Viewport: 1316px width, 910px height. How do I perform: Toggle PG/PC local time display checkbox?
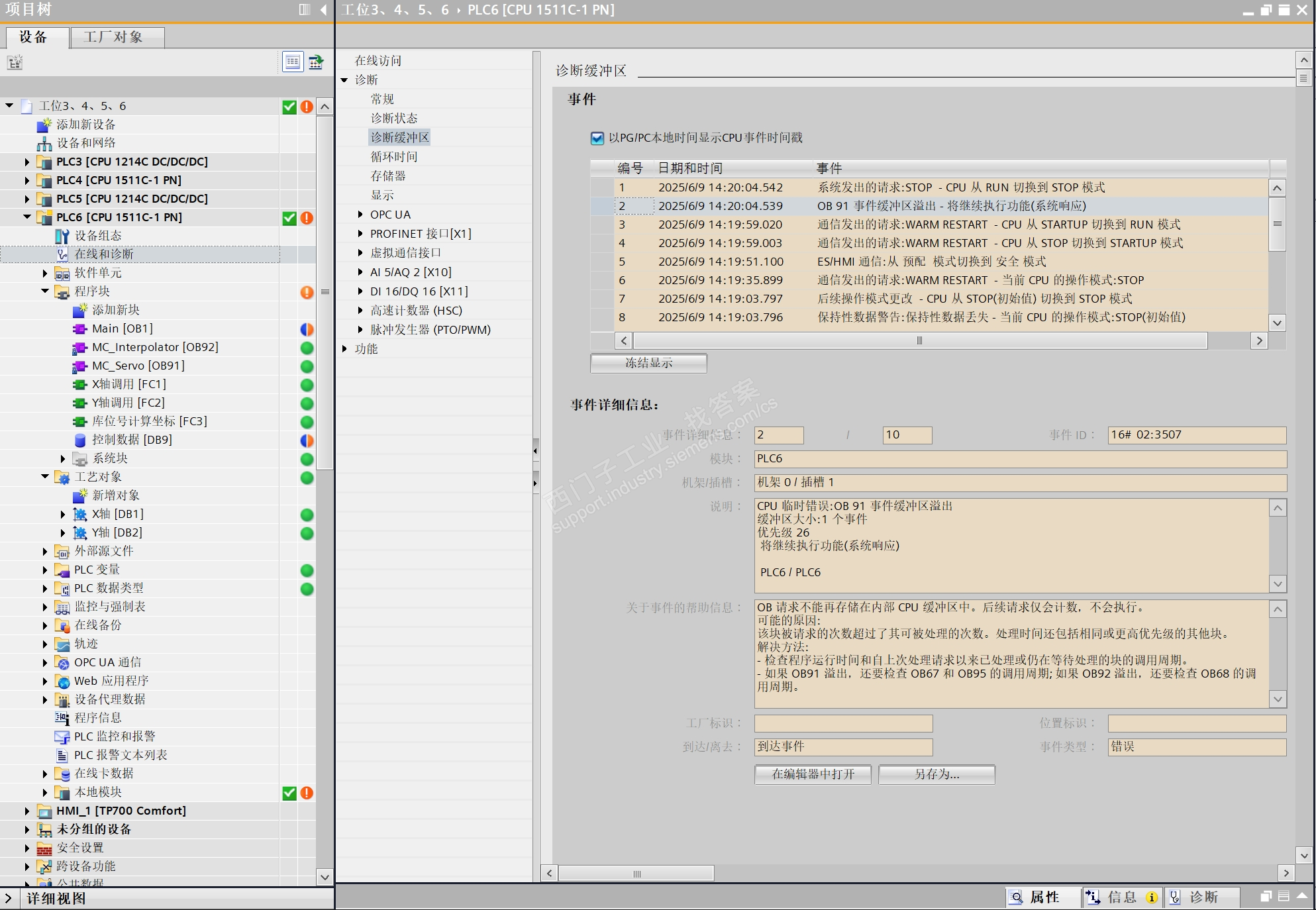(x=597, y=138)
